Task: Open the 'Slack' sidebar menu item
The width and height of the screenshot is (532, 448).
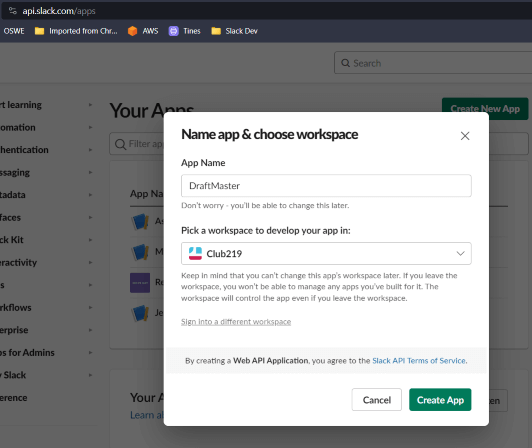Action: coord(13,375)
